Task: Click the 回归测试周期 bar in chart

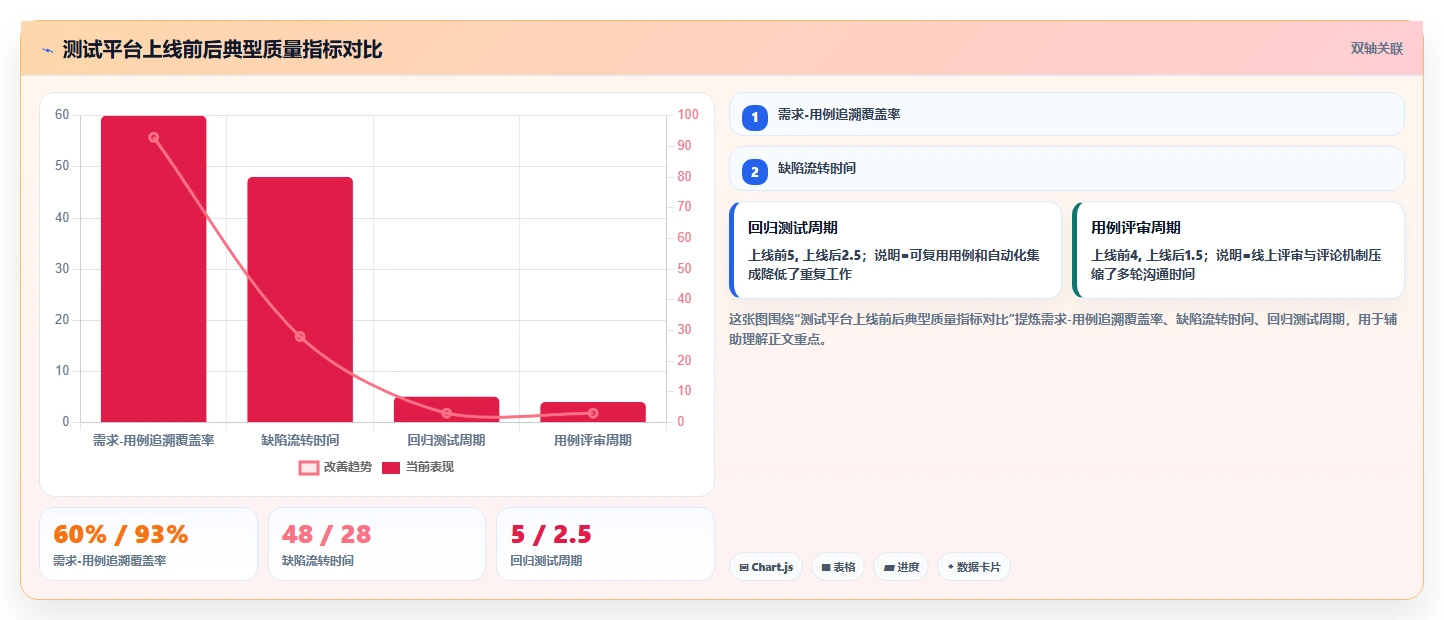Action: coord(446,410)
